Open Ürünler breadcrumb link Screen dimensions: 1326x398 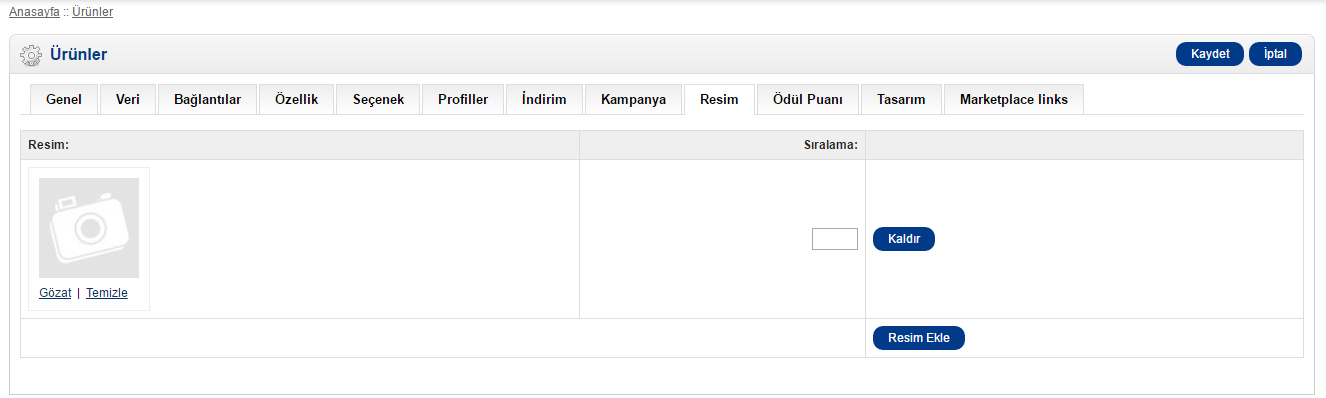pyautogui.click(x=92, y=12)
